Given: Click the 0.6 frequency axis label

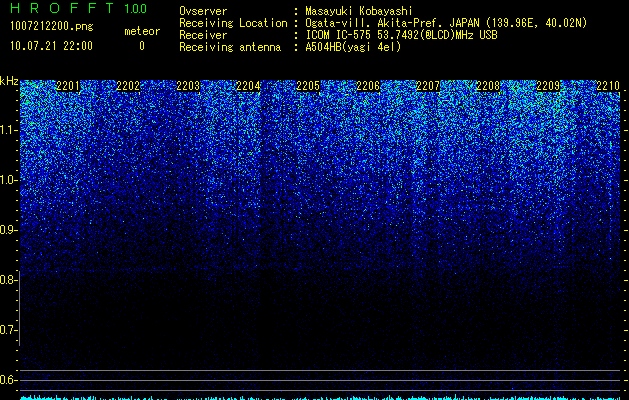Looking at the screenshot, I should coord(7,380).
